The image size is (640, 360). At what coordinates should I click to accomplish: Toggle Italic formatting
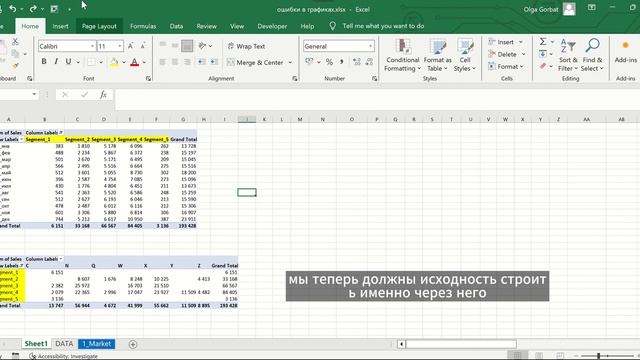point(56,62)
